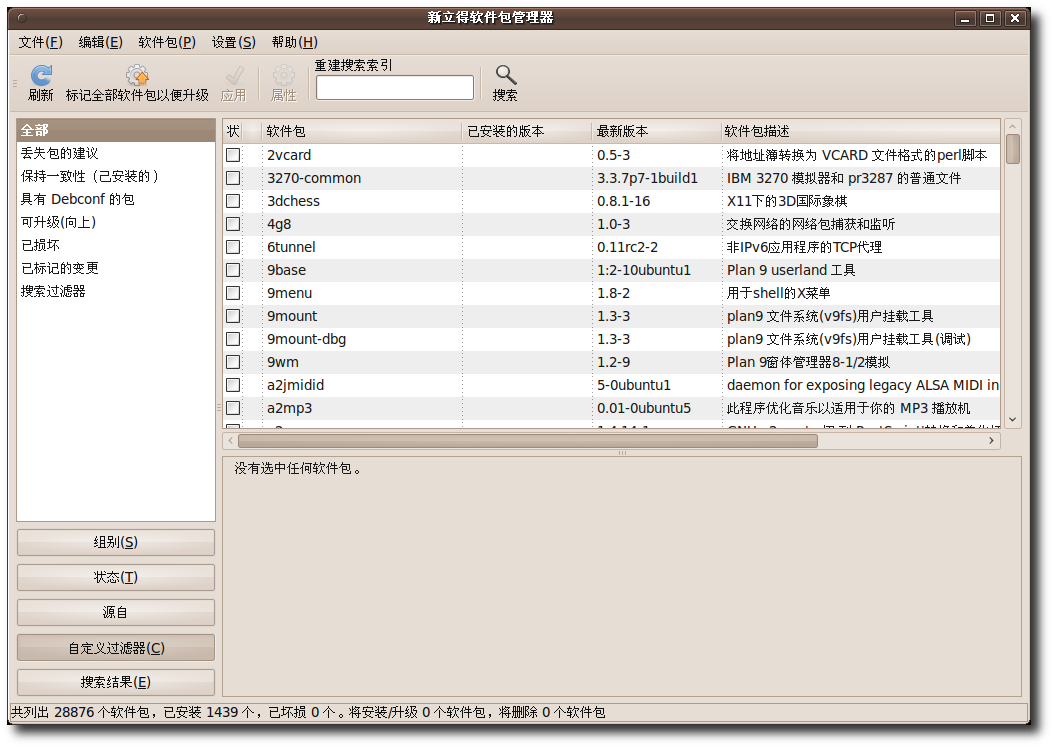Toggle the status checkbox for 9mount

tap(233, 316)
